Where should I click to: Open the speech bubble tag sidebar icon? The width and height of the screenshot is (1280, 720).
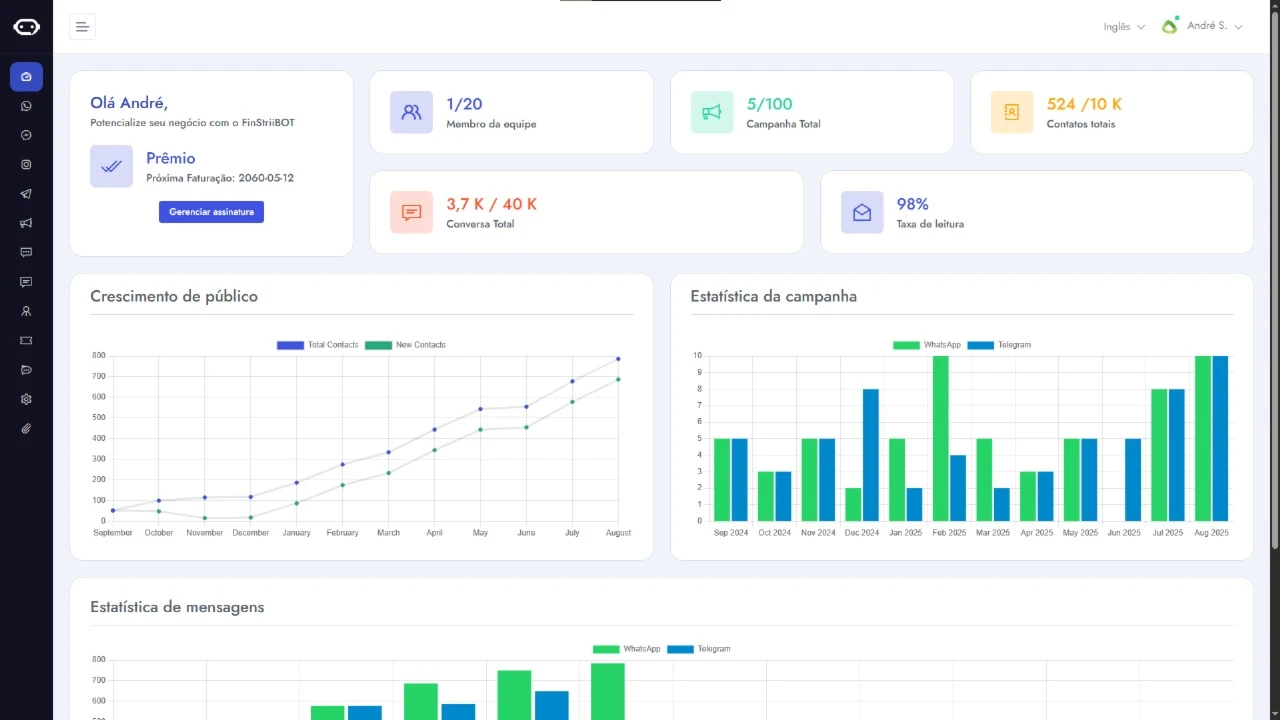click(26, 370)
